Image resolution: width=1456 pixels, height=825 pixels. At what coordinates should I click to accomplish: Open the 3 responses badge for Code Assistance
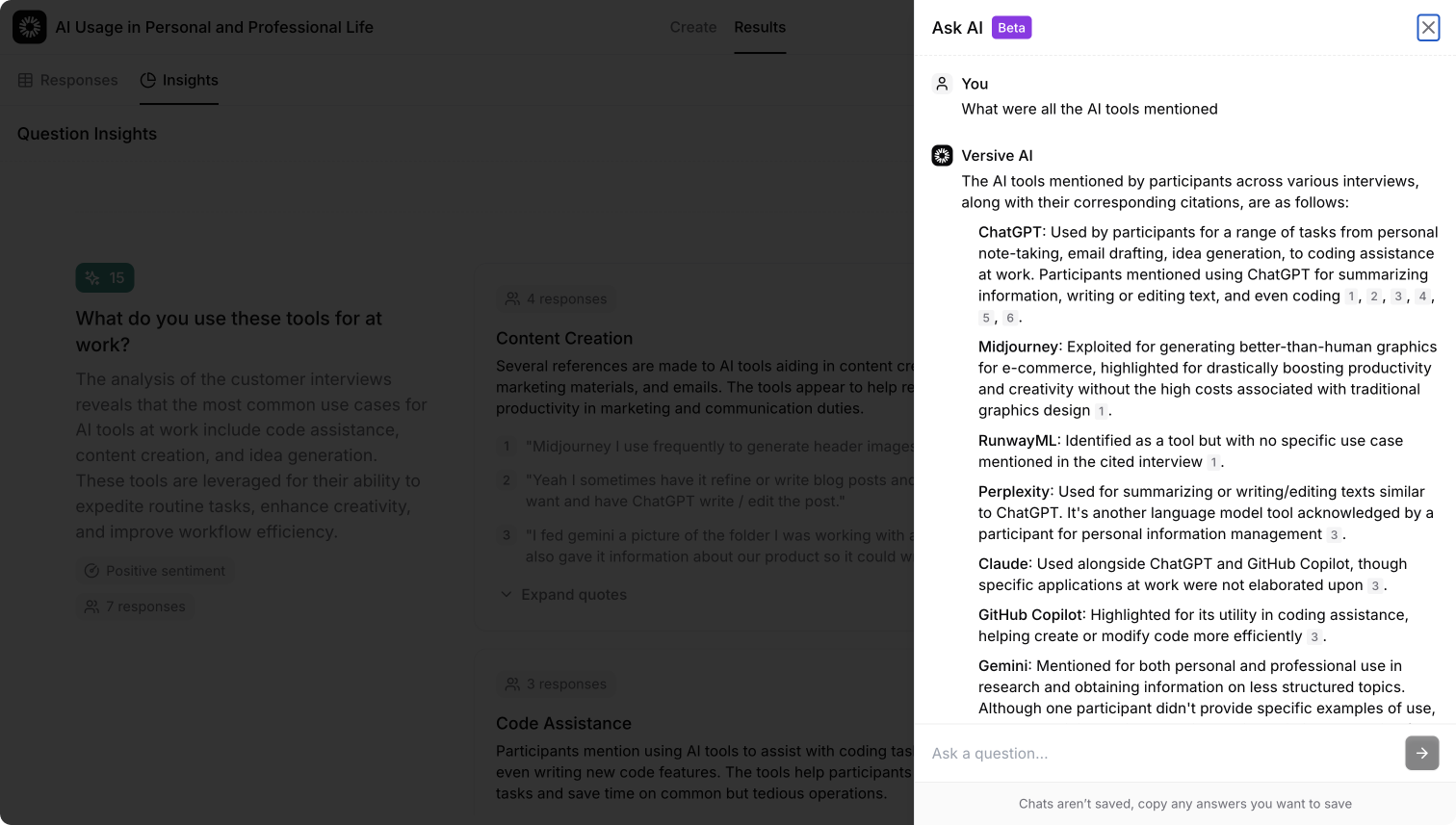pos(557,684)
